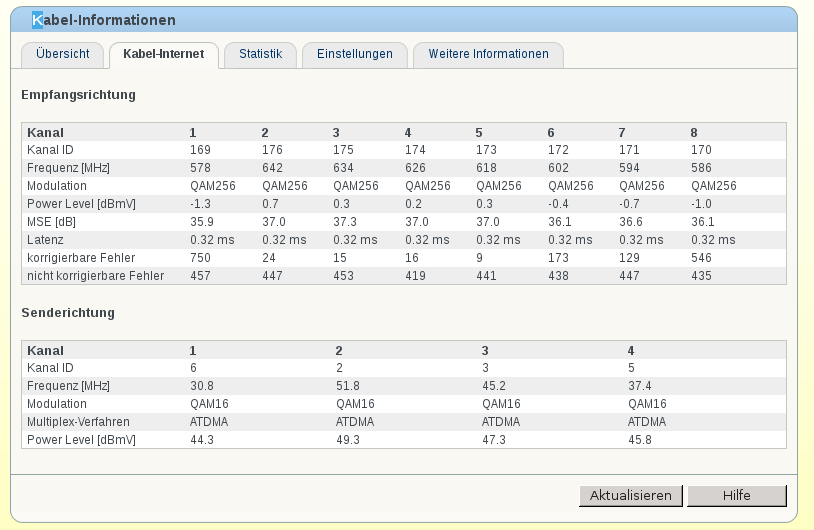The height and width of the screenshot is (530, 814).
Task: Select upstream Power Level 47.3
Action: point(494,440)
